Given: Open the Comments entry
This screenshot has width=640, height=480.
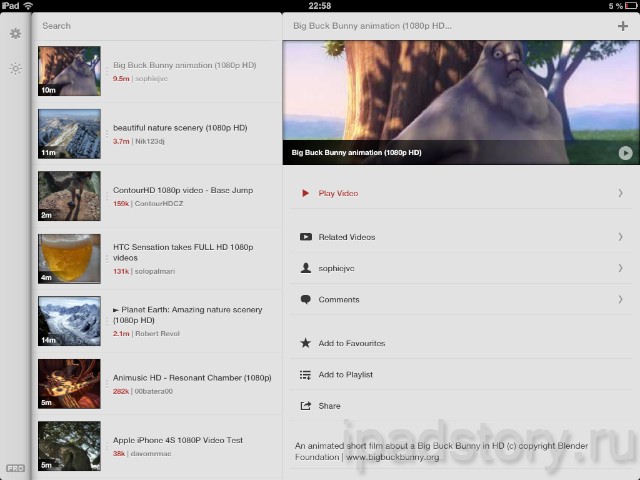Looking at the screenshot, I should (461, 300).
